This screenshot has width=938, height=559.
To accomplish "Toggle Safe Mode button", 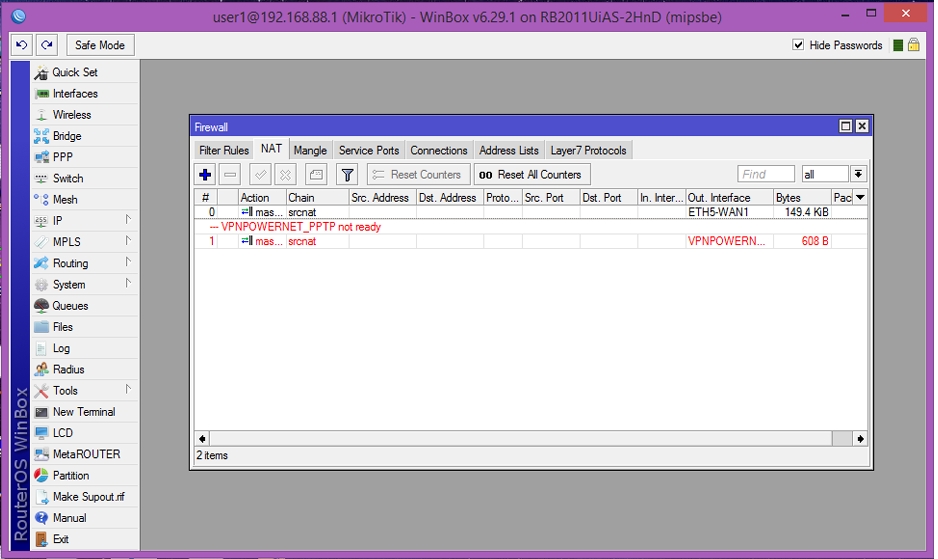I will (100, 45).
